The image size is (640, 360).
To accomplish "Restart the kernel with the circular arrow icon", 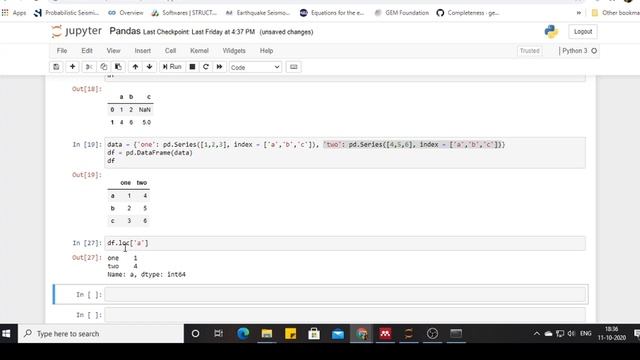I will [206, 67].
